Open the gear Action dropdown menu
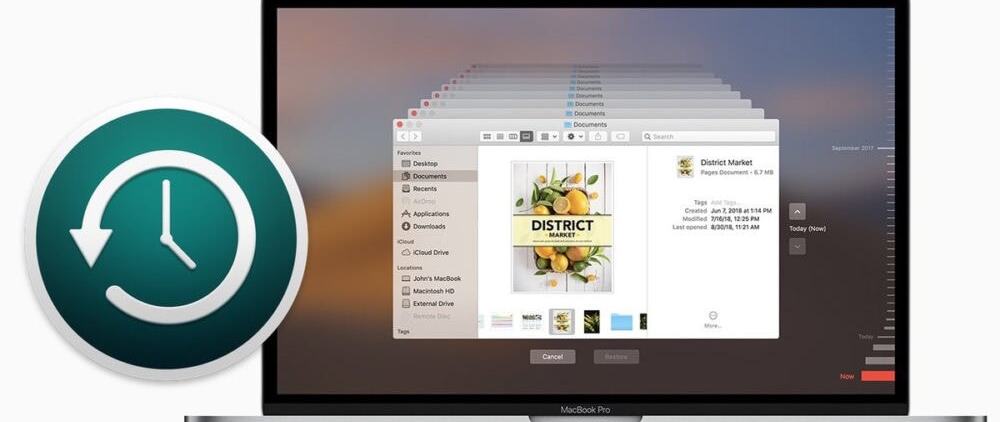The image size is (1000, 422). click(574, 136)
